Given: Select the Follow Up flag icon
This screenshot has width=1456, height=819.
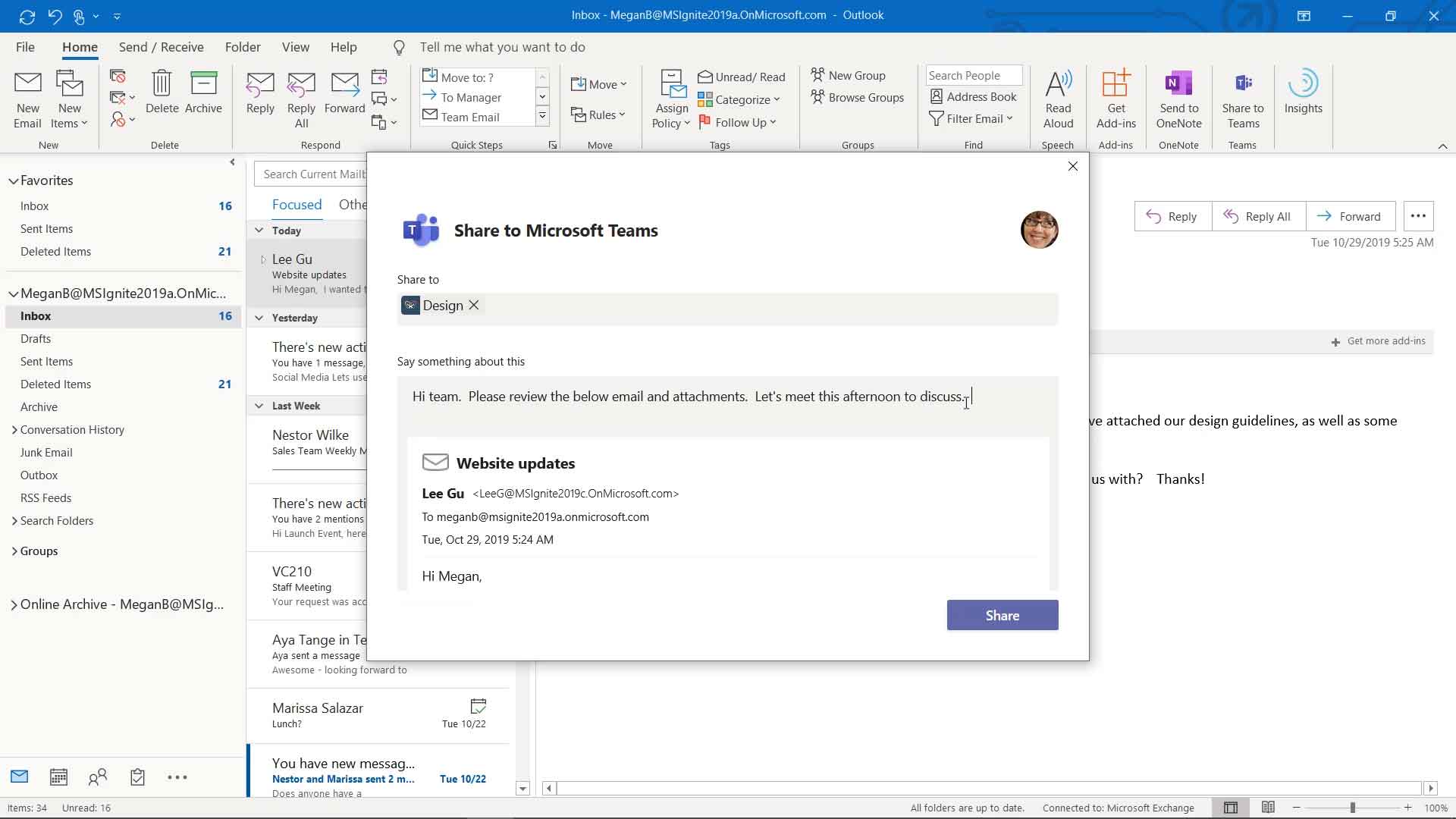Looking at the screenshot, I should coord(705,121).
